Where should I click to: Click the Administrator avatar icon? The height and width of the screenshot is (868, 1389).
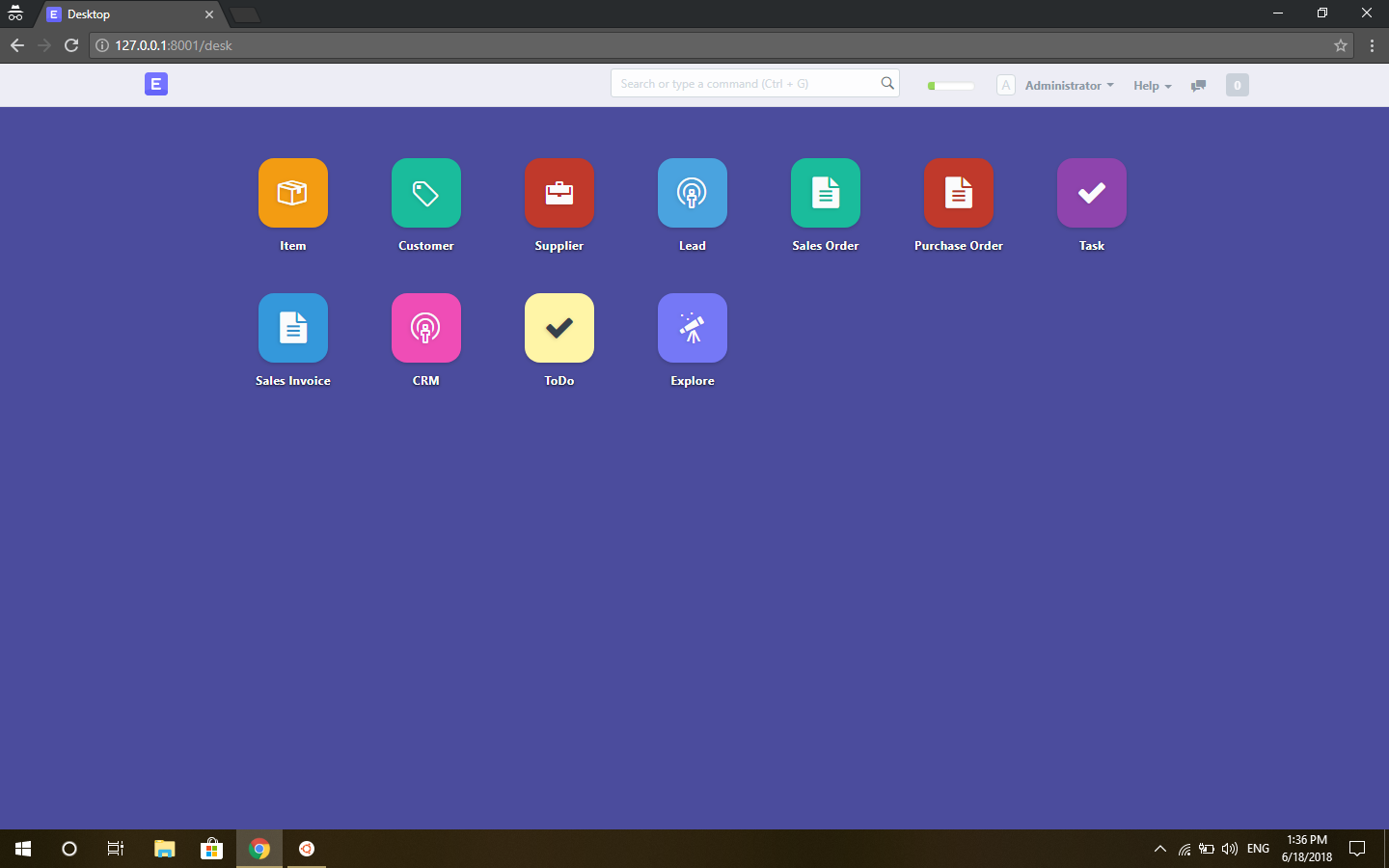point(1006,85)
